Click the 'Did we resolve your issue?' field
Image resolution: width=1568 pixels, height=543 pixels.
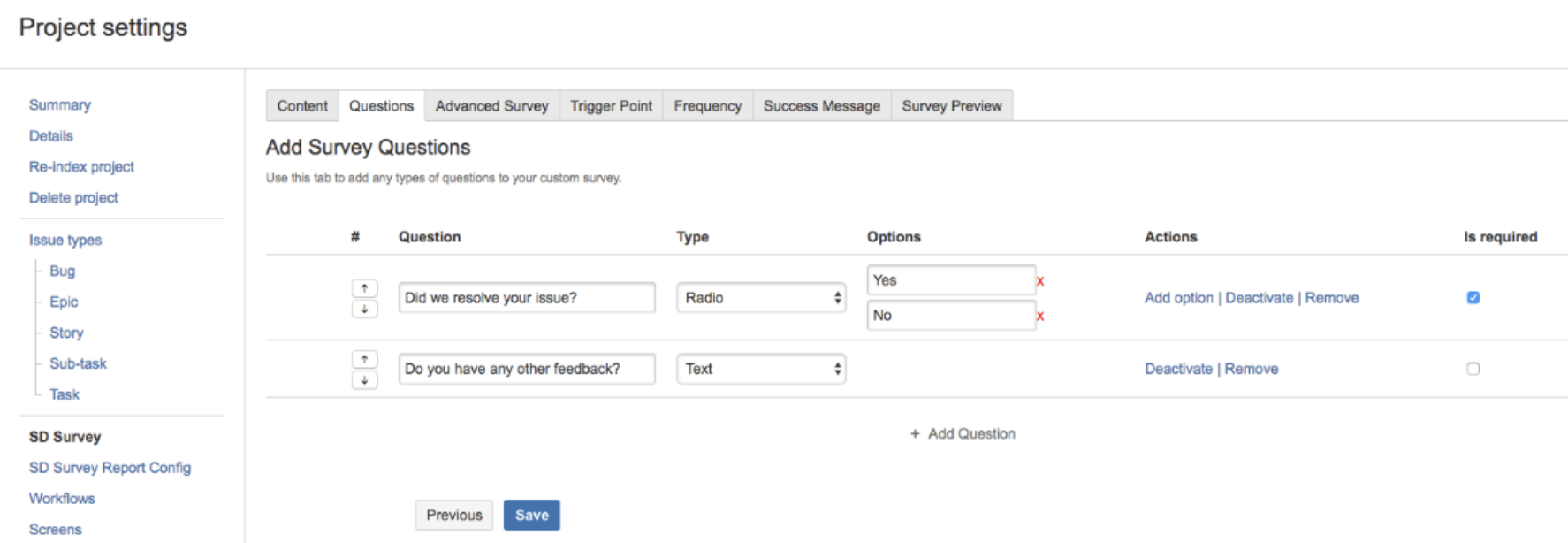pyautogui.click(x=526, y=298)
